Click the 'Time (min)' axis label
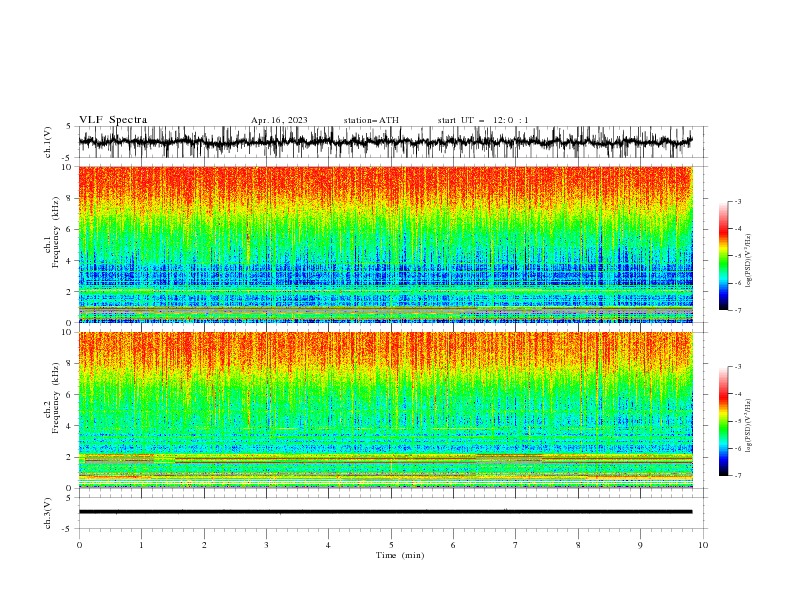This screenshot has height=612, width=792. 400,555
